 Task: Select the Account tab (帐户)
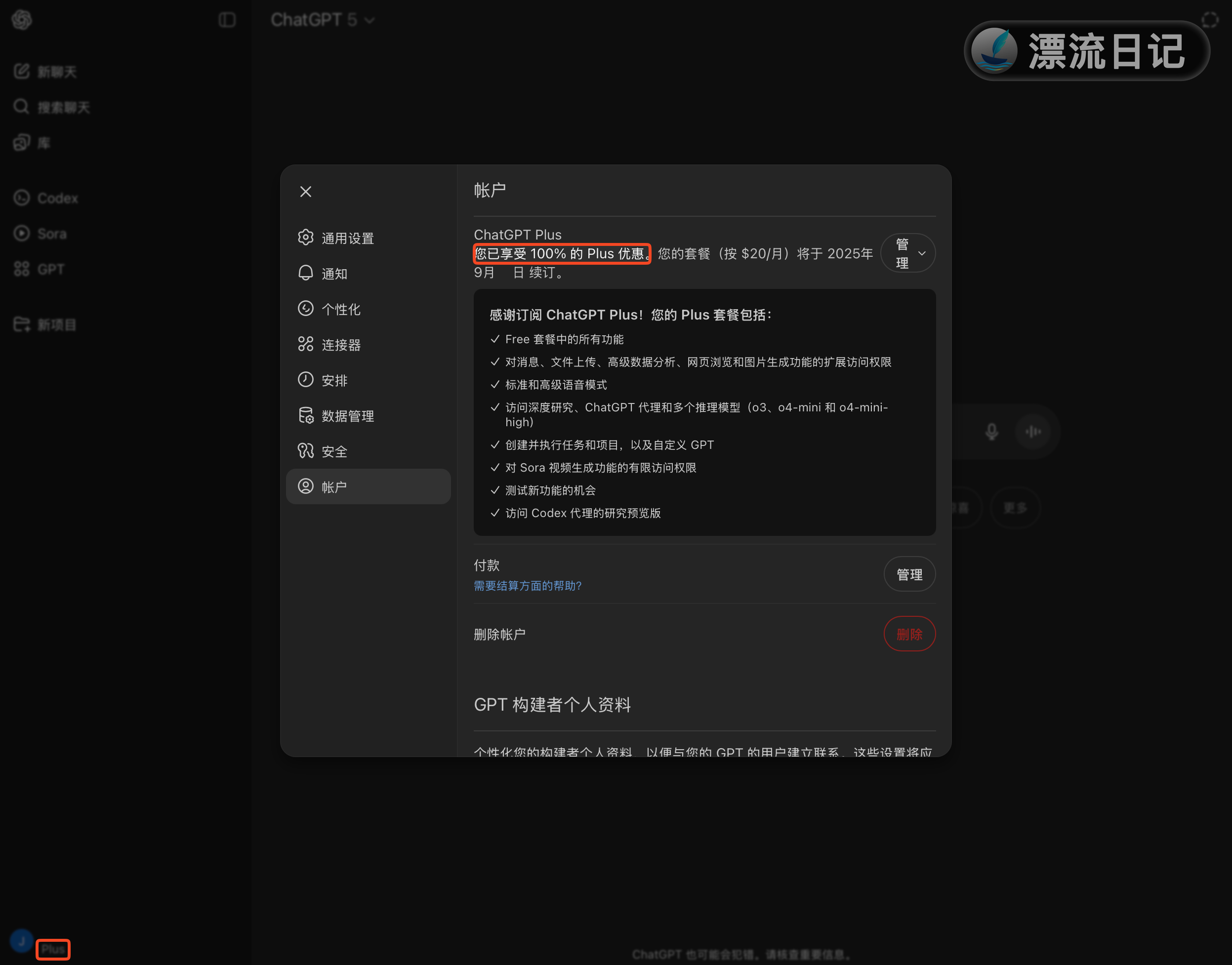coord(368,486)
